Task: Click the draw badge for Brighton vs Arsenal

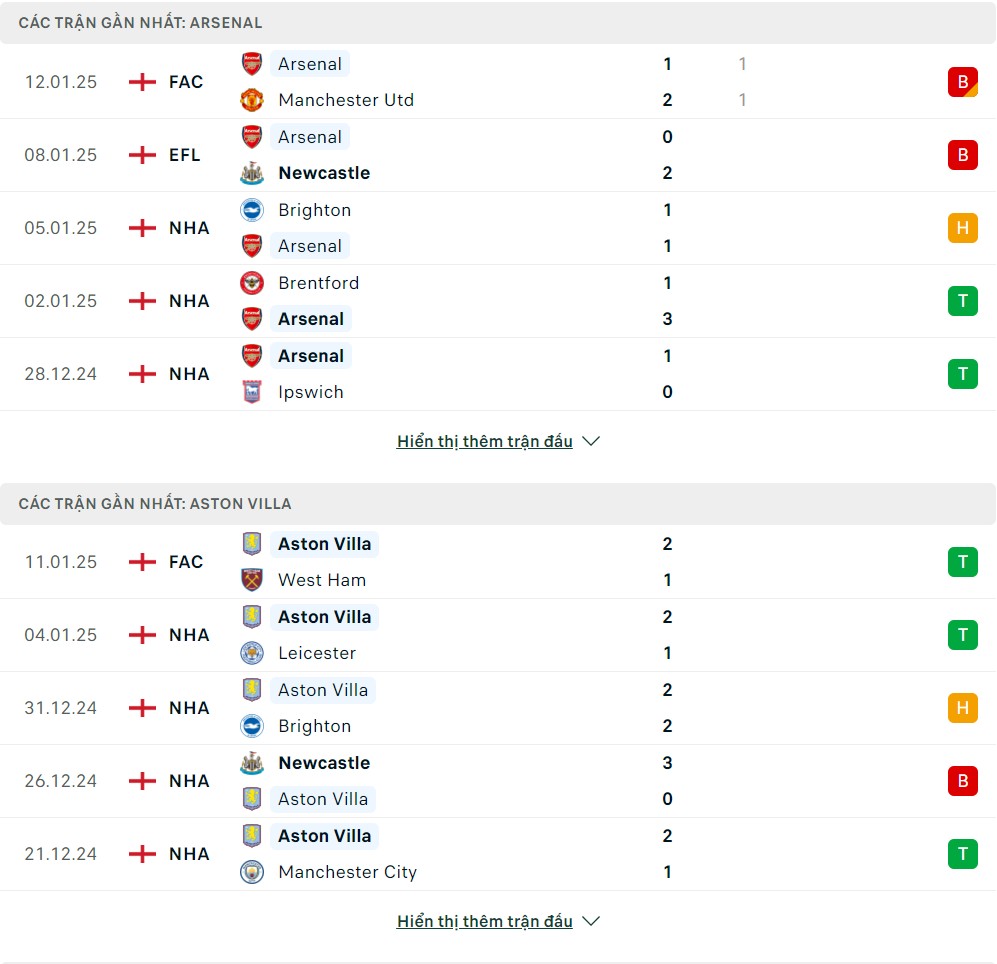Action: click(x=963, y=228)
